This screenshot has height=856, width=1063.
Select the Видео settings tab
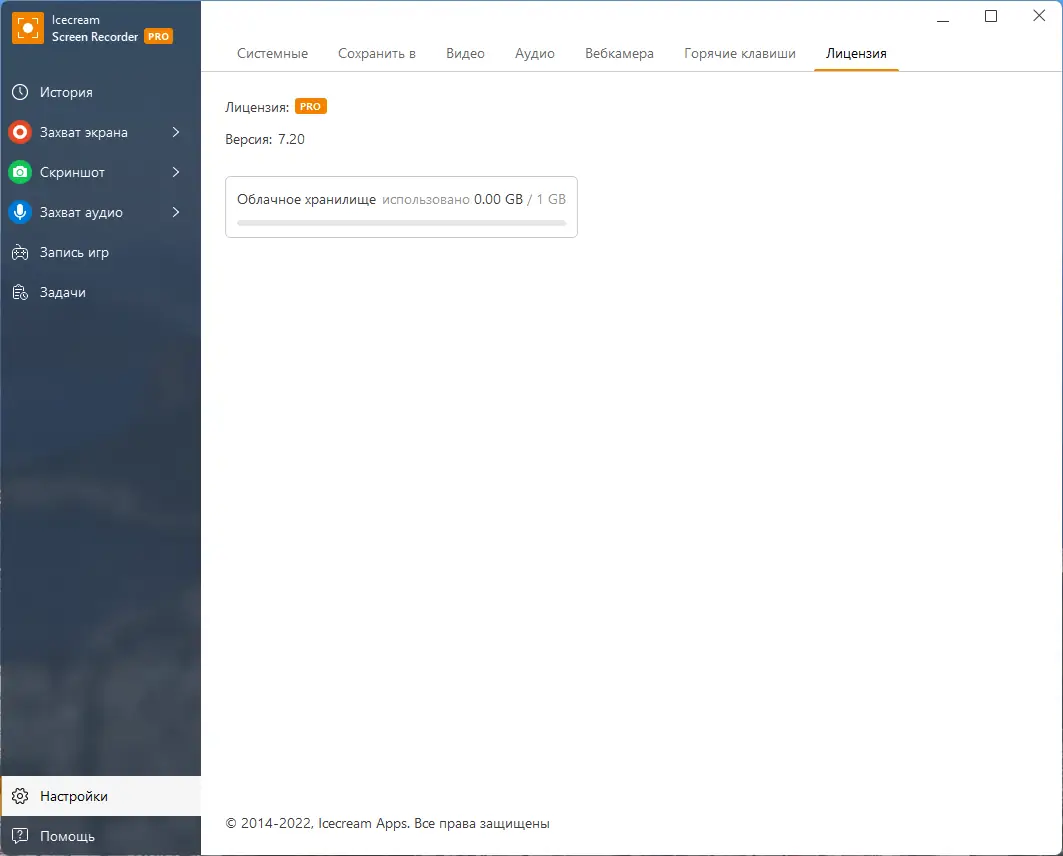click(x=465, y=54)
